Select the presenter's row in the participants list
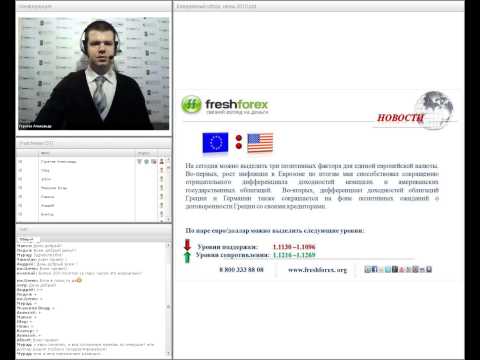 [91, 162]
